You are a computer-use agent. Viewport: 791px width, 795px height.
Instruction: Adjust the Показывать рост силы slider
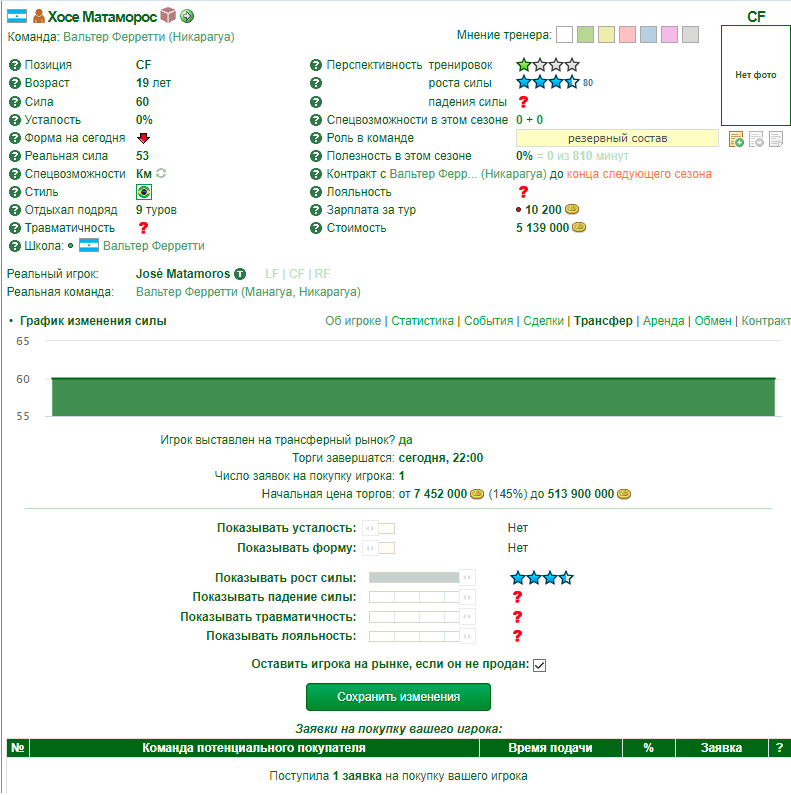coord(422,577)
